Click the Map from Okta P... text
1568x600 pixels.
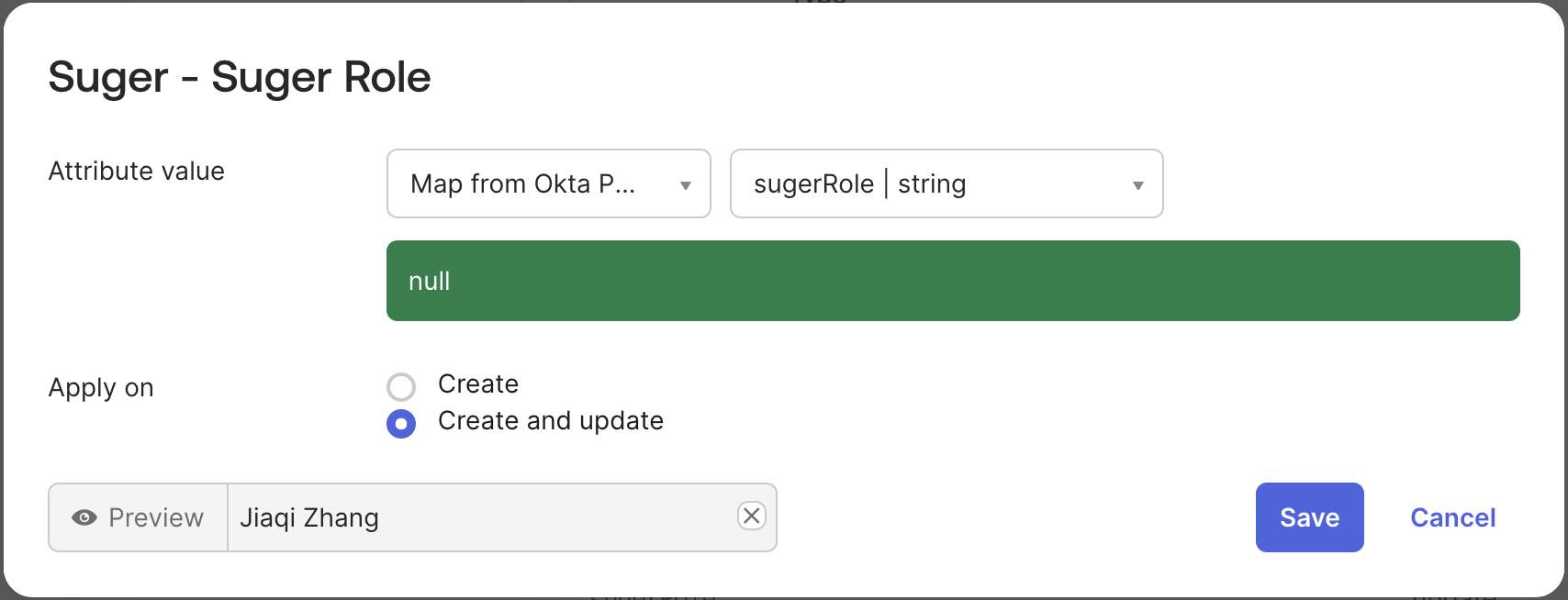pyautogui.click(x=522, y=184)
